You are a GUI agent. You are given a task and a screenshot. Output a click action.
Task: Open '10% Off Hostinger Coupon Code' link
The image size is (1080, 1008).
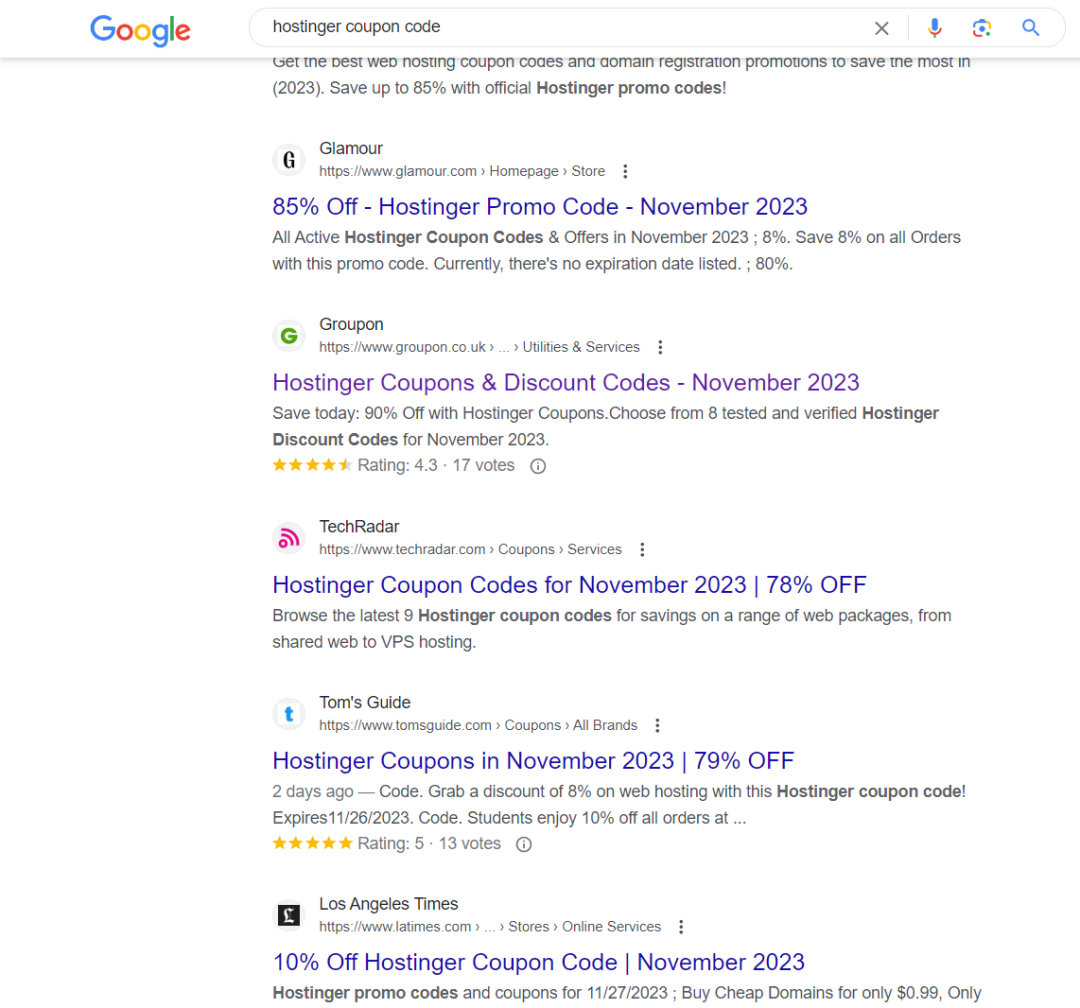(539, 963)
